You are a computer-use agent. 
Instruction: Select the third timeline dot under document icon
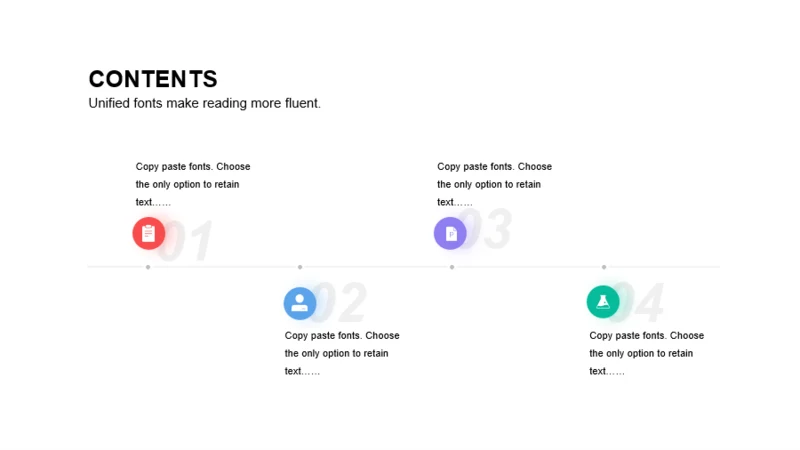pyautogui.click(x=452, y=267)
